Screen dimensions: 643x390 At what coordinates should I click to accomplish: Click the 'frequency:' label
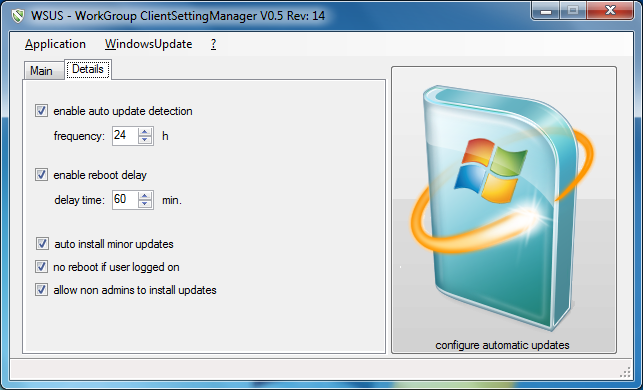[x=79, y=136]
